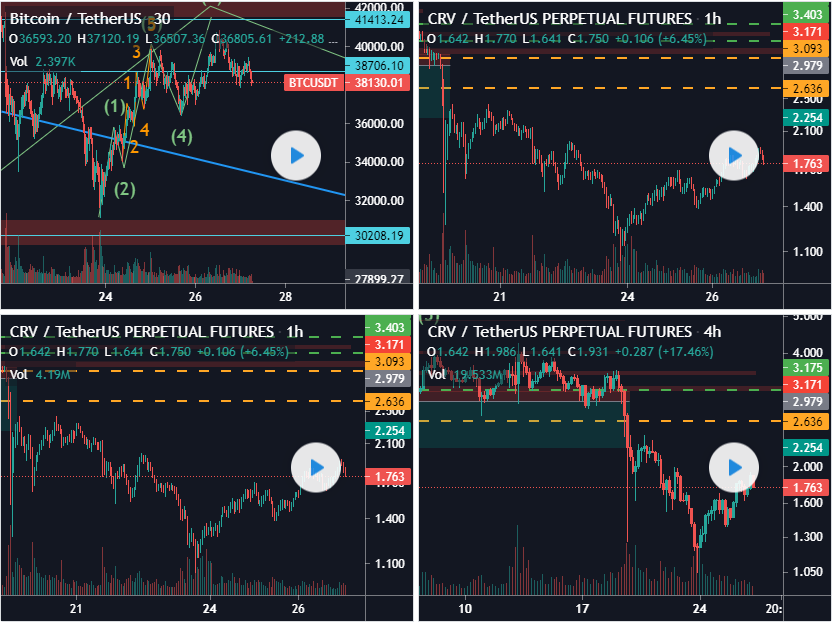Viewport: 832px width, 622px height.
Task: Click the orange 4 wave marker
Action: [145, 130]
